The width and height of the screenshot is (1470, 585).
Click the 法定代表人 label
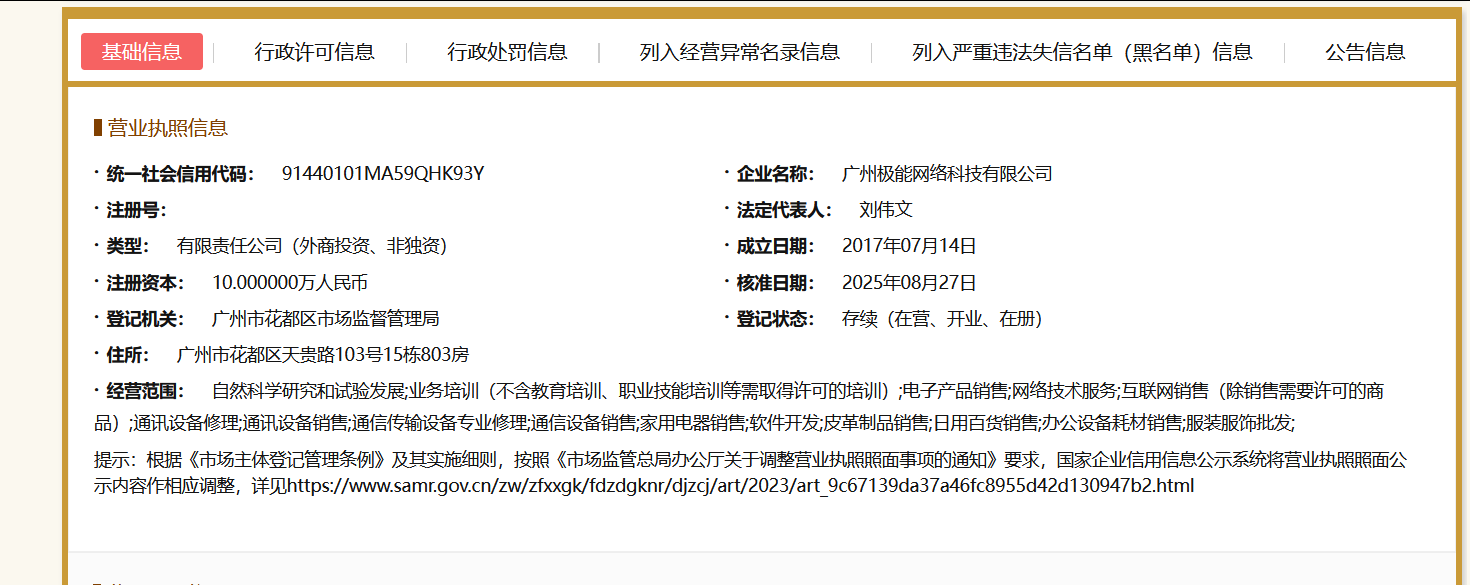pyautogui.click(x=784, y=210)
